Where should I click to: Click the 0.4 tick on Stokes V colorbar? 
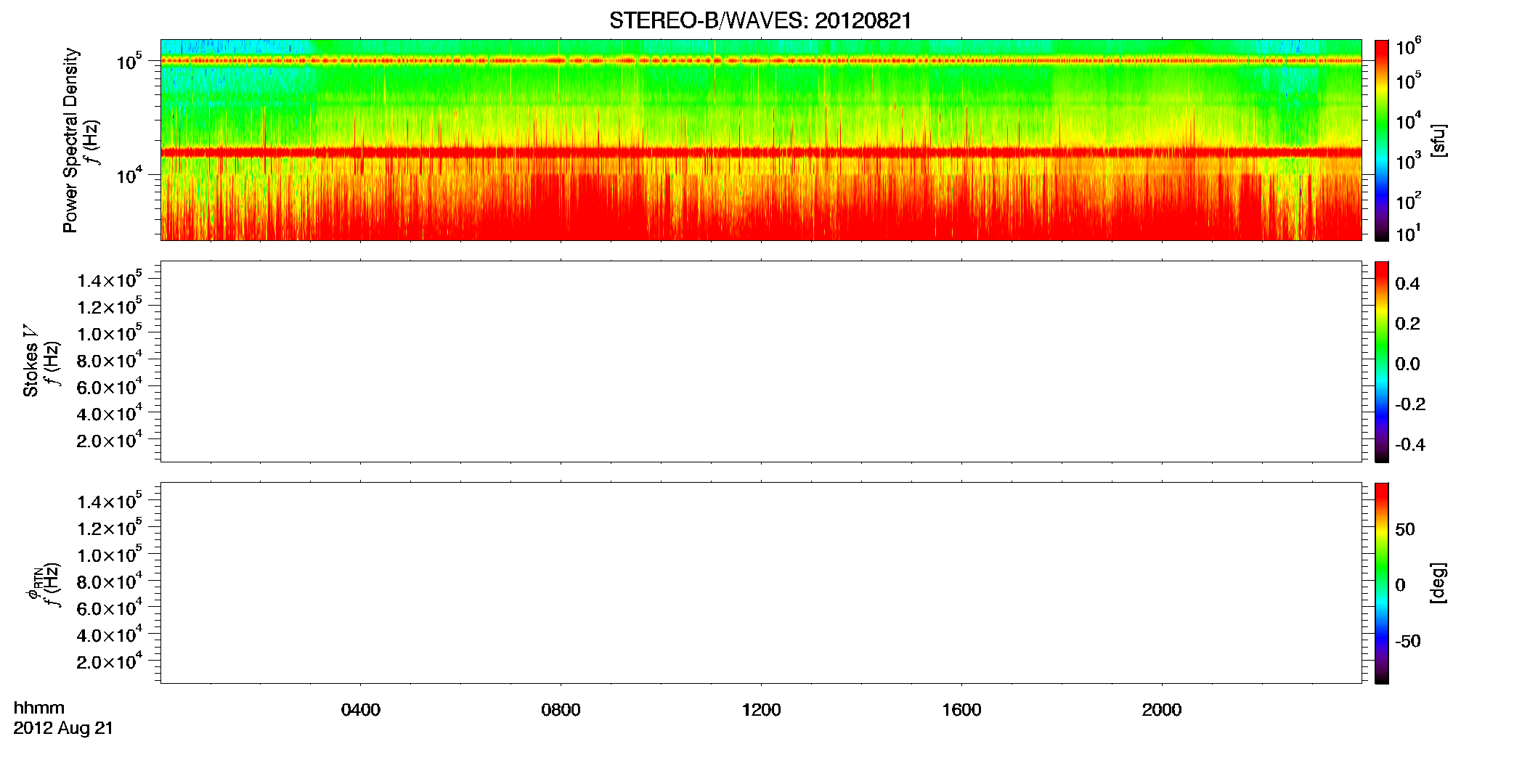pyautogui.click(x=1407, y=284)
